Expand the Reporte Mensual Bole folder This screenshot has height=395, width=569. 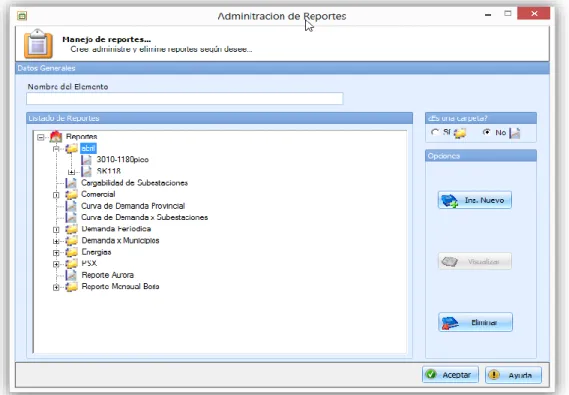56,287
